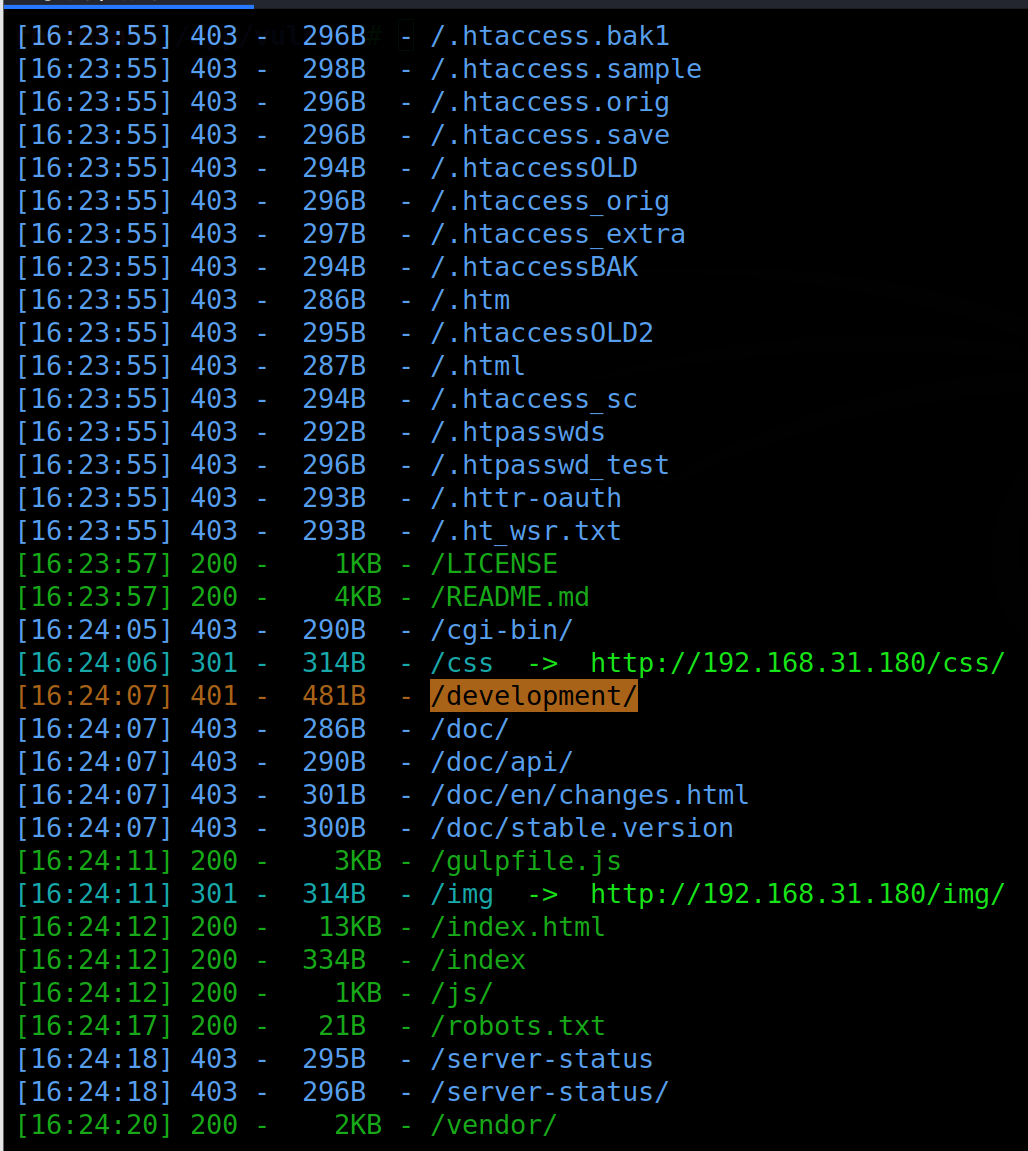Click the /.httr-oauth entry
The width and height of the screenshot is (1028, 1151).
tap(526, 498)
